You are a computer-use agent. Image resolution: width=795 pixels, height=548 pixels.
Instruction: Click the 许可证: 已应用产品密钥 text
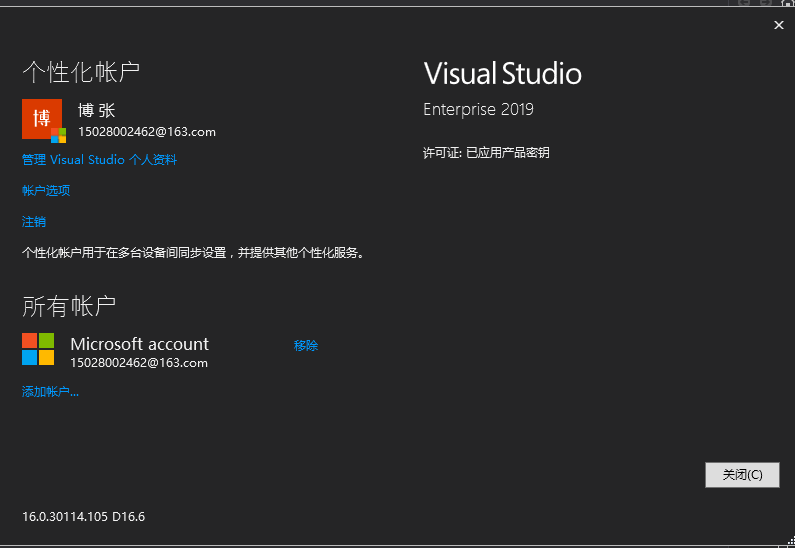click(x=486, y=153)
